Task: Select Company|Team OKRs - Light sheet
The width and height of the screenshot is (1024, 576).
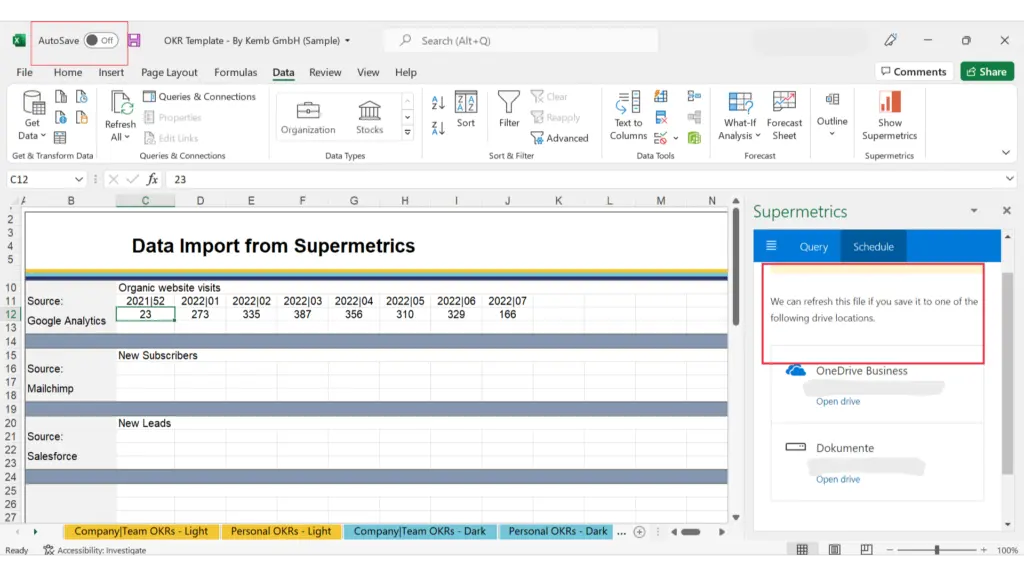Action: click(141, 532)
